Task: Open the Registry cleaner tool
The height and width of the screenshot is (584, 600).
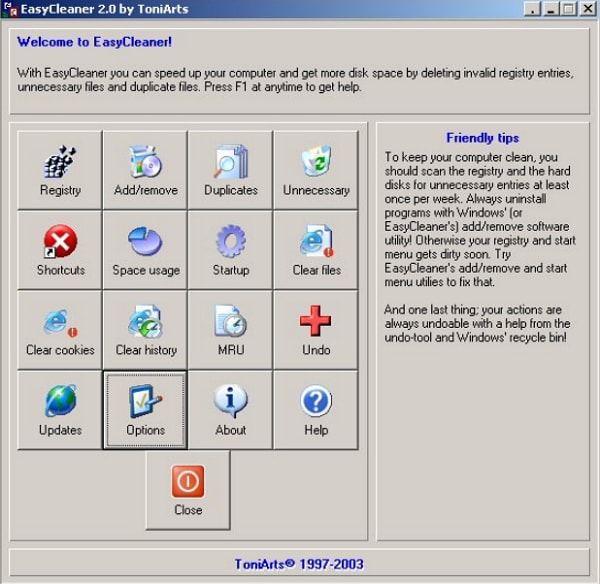Action: coord(60,170)
